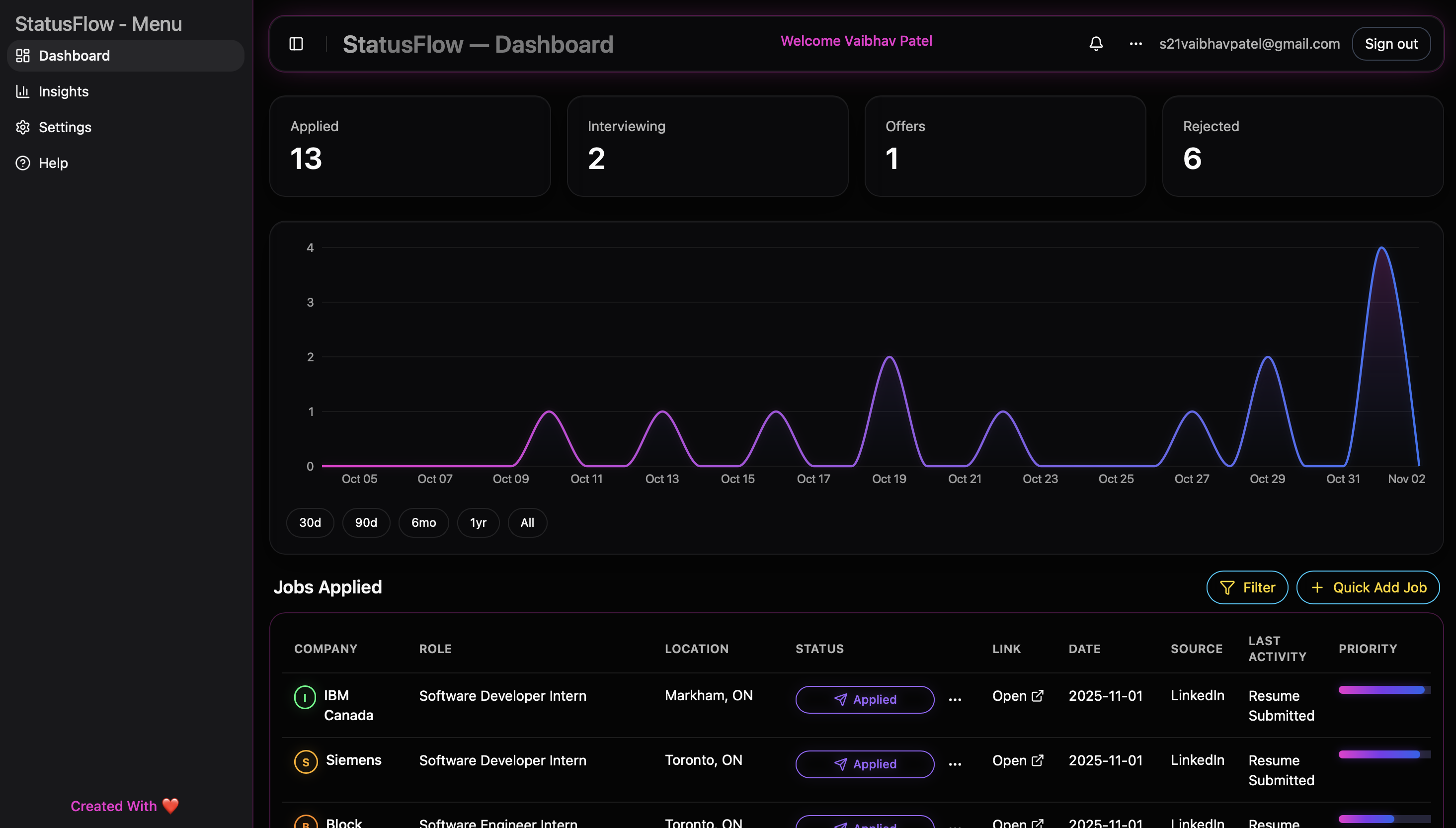
Task: Enable the All time range filter
Action: coord(526,522)
